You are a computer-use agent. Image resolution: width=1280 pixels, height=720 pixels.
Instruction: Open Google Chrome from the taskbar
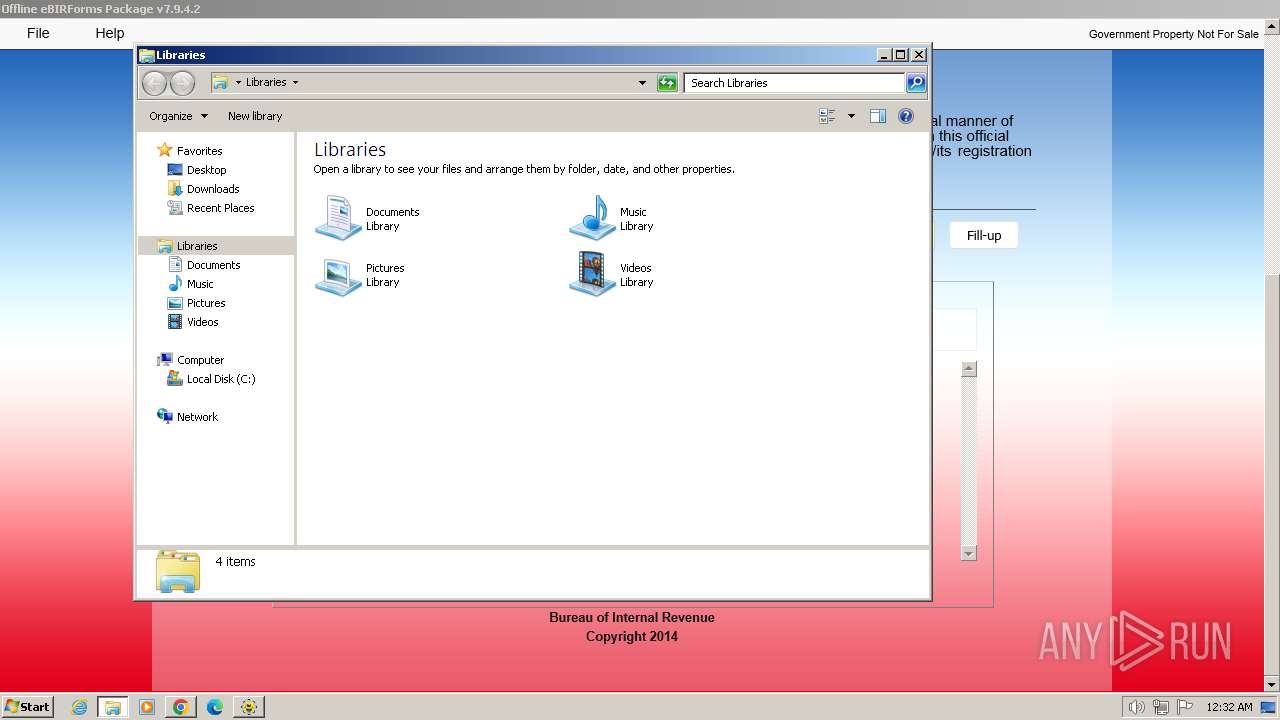(x=181, y=707)
